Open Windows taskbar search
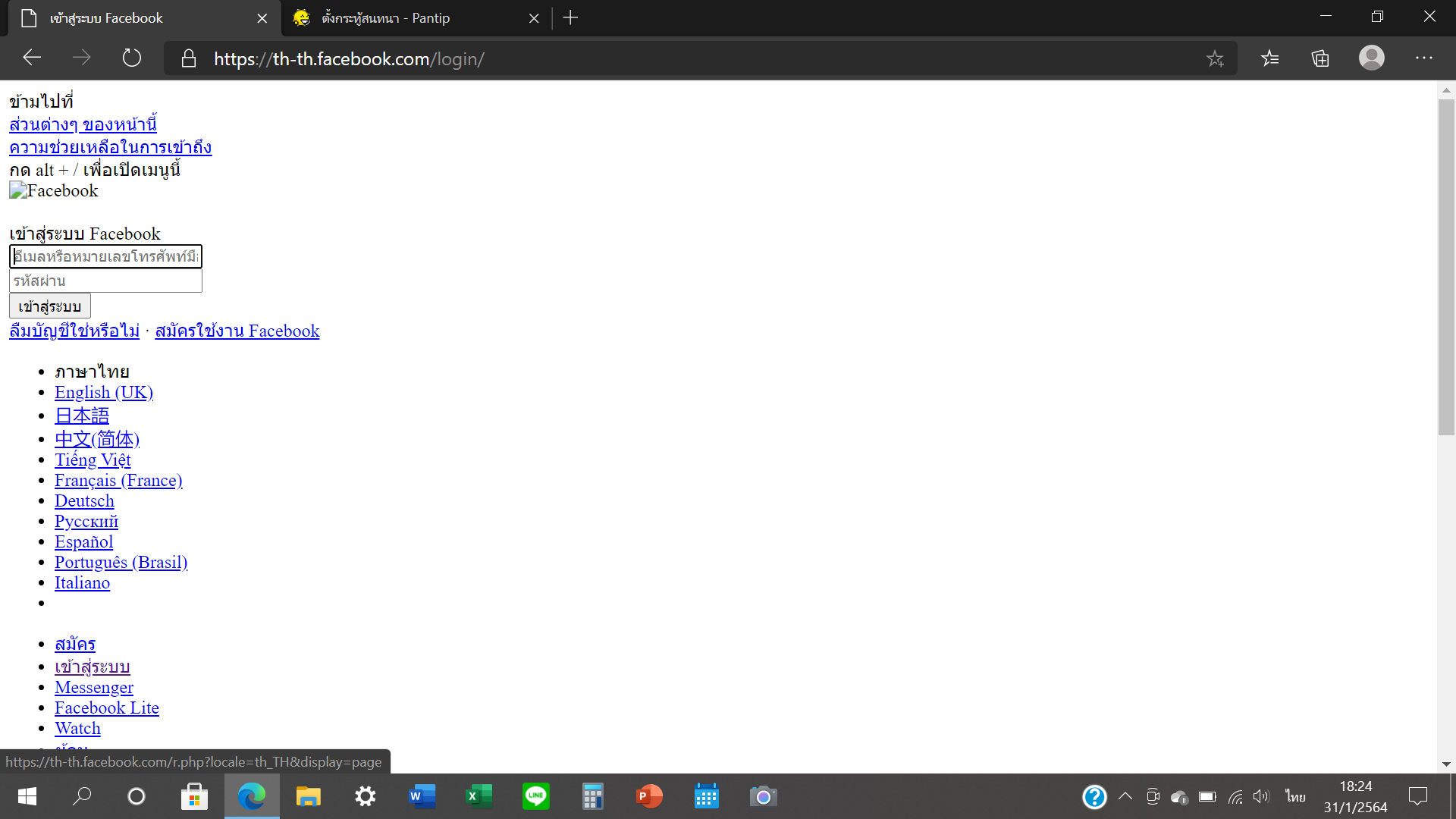This screenshot has width=1456, height=819. 82,796
